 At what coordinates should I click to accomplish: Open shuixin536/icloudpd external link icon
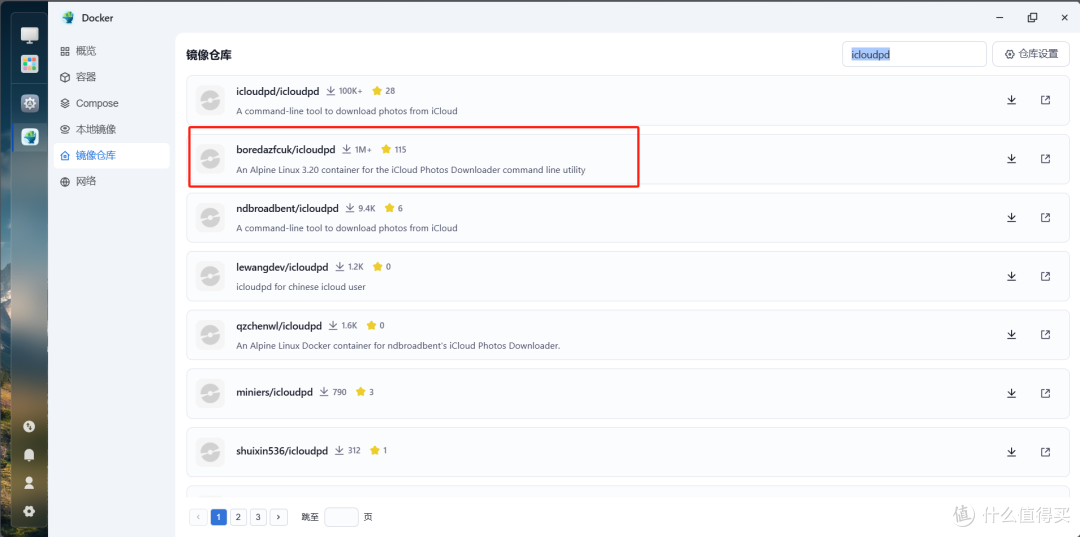[1045, 452]
